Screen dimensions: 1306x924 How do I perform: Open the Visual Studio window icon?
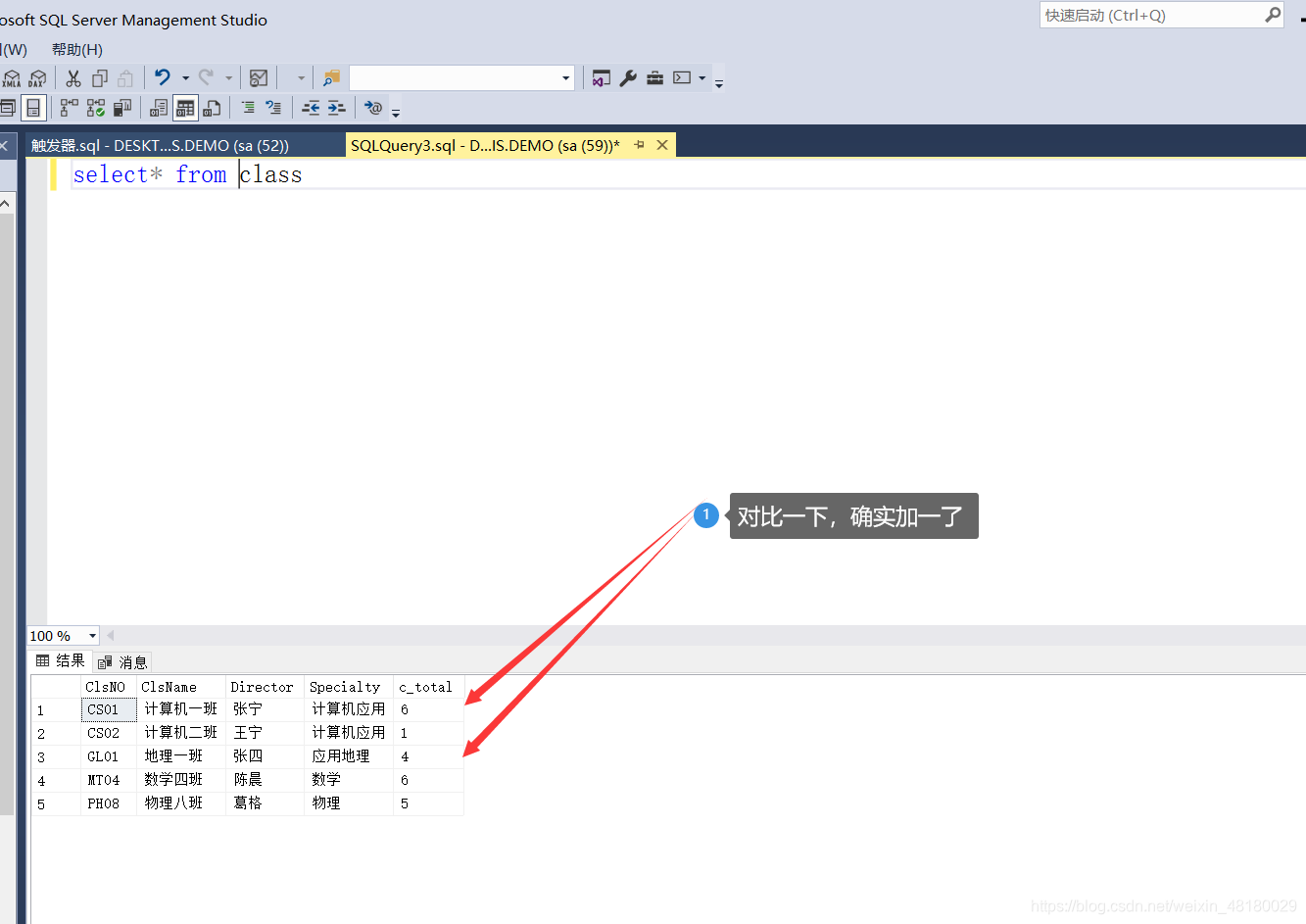pyautogui.click(x=602, y=78)
